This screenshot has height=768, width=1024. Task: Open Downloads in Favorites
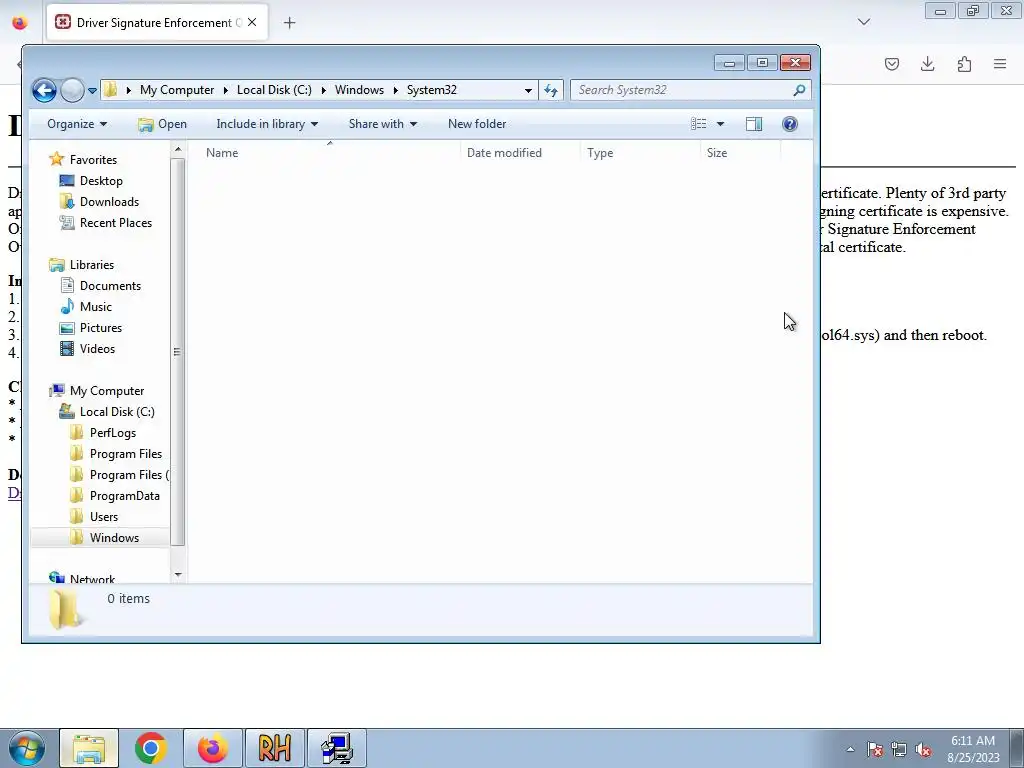(x=109, y=202)
